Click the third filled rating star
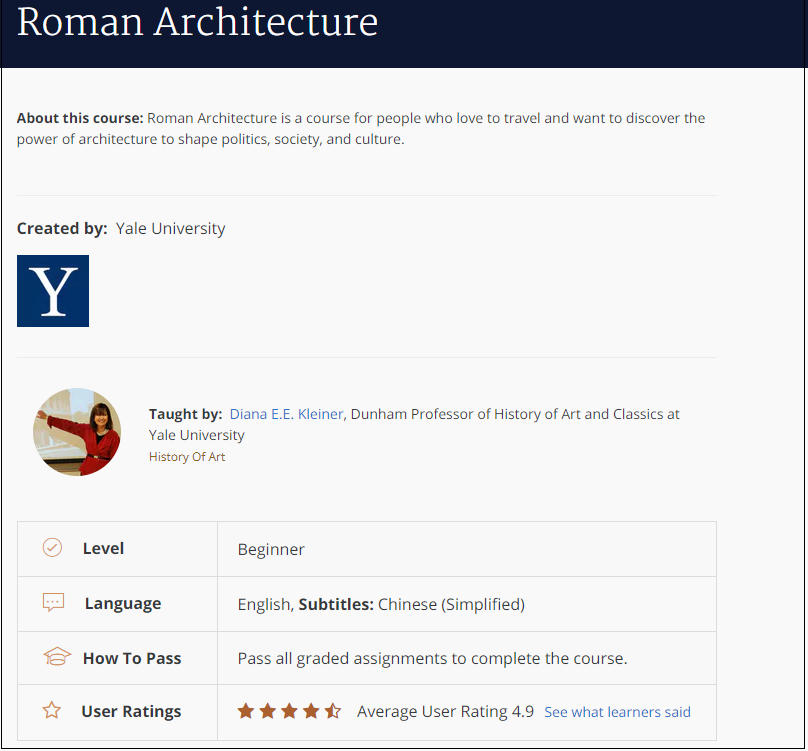This screenshot has width=808, height=751. (x=289, y=711)
